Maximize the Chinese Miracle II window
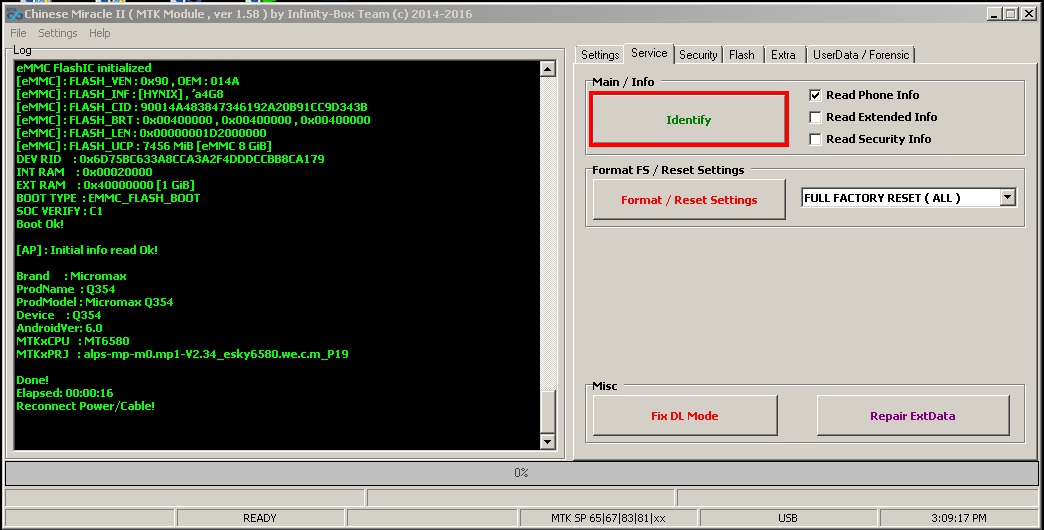The width and height of the screenshot is (1044, 530). coord(1010,13)
